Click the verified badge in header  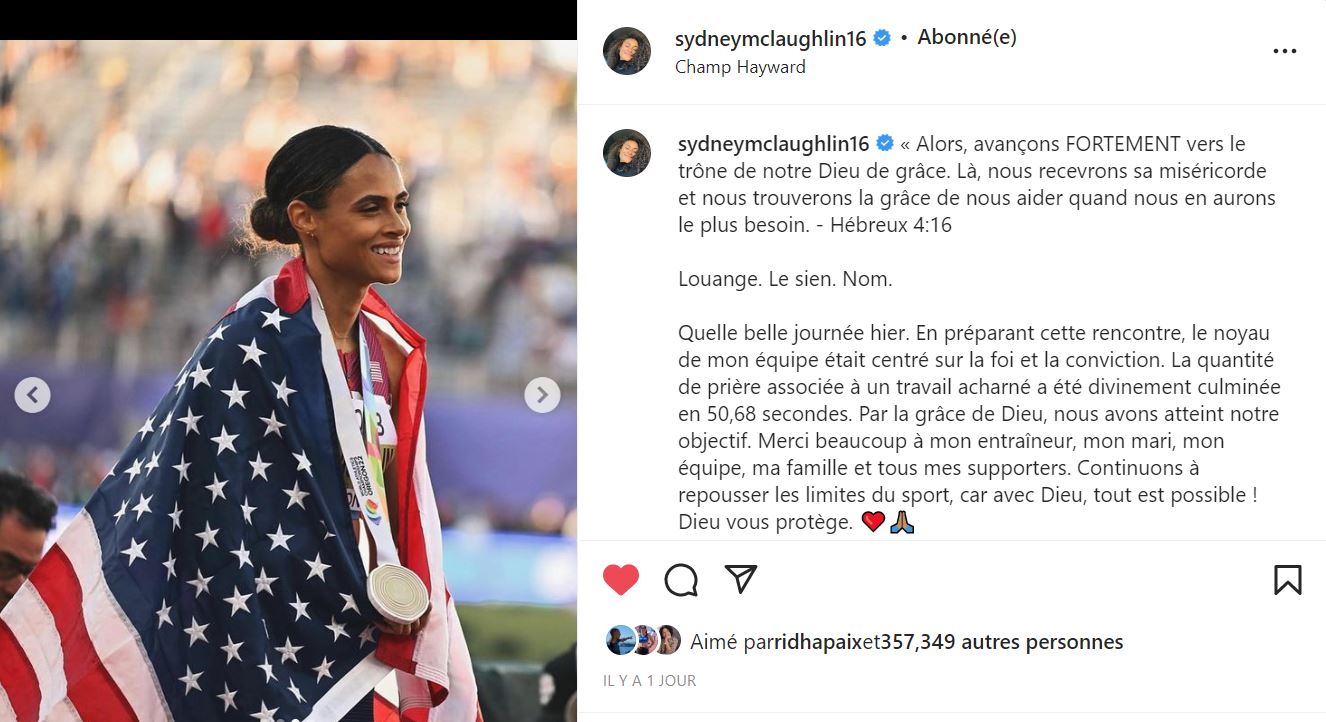point(882,38)
